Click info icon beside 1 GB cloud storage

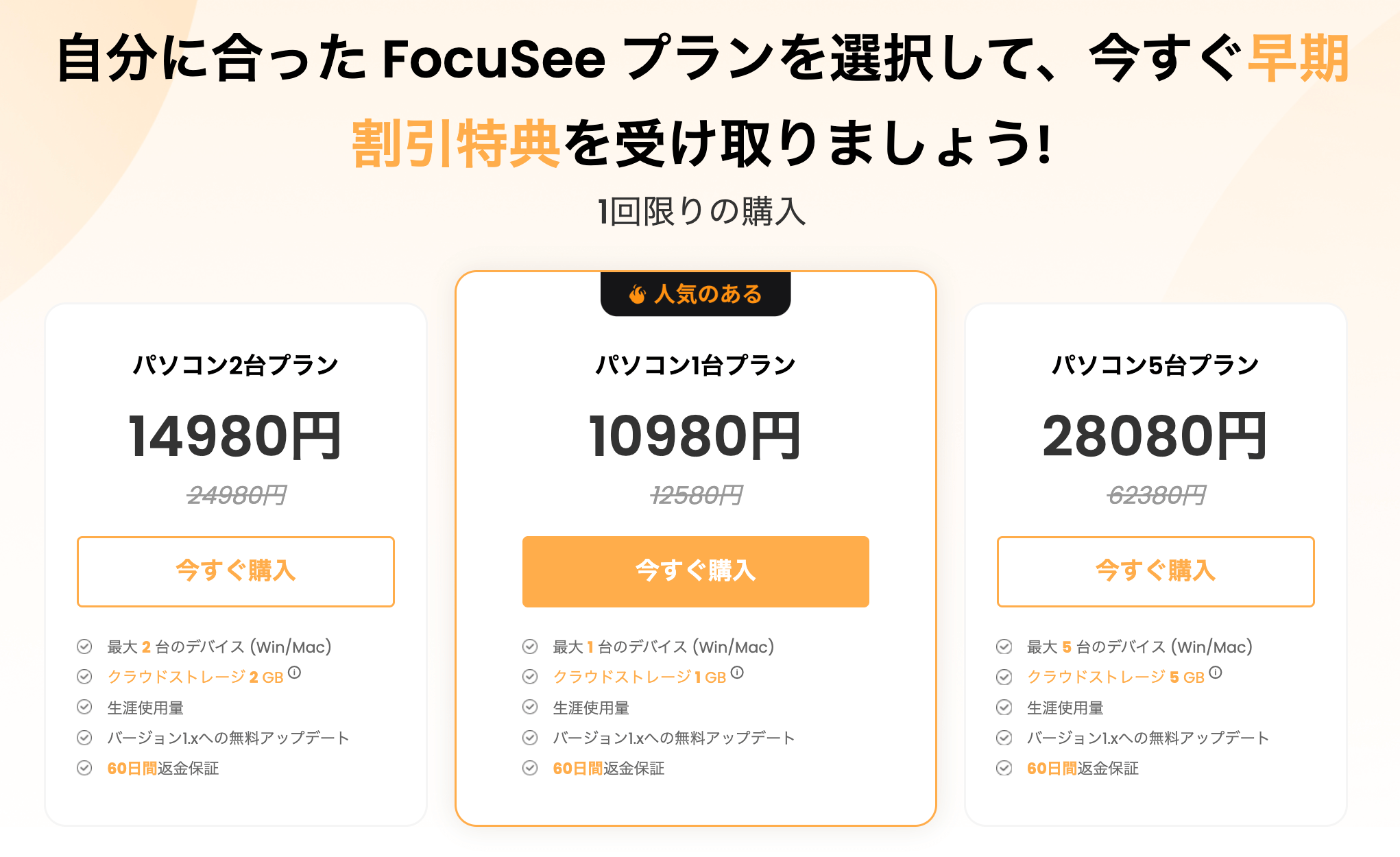click(x=737, y=673)
